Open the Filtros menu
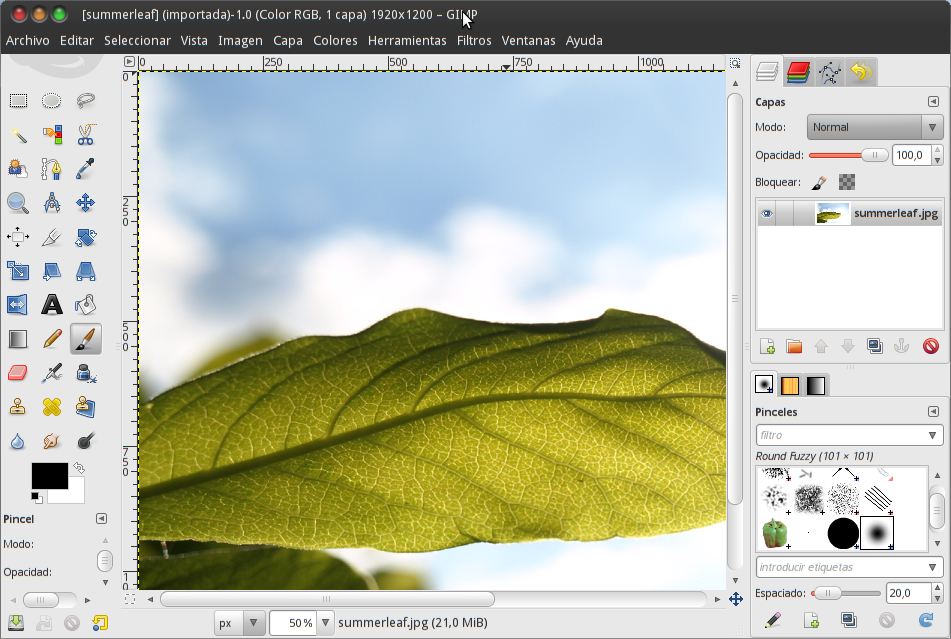Viewport: 951px width, 639px height. point(473,41)
